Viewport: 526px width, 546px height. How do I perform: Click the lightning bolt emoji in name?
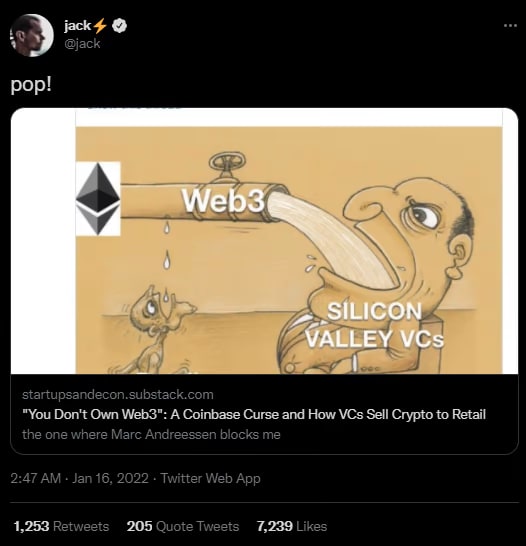point(100,26)
